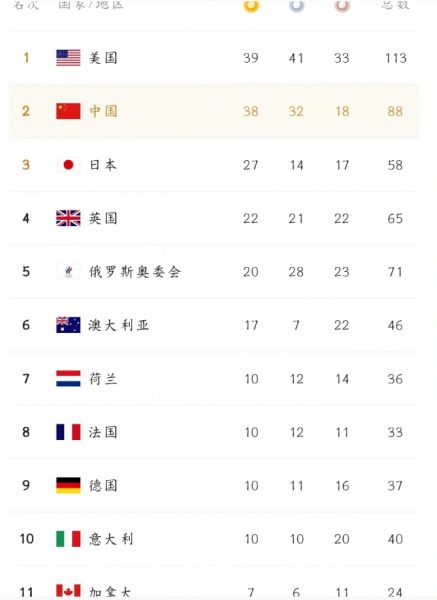The width and height of the screenshot is (437, 600).
Task: Click the 意大利 country name
Action: (x=111, y=539)
